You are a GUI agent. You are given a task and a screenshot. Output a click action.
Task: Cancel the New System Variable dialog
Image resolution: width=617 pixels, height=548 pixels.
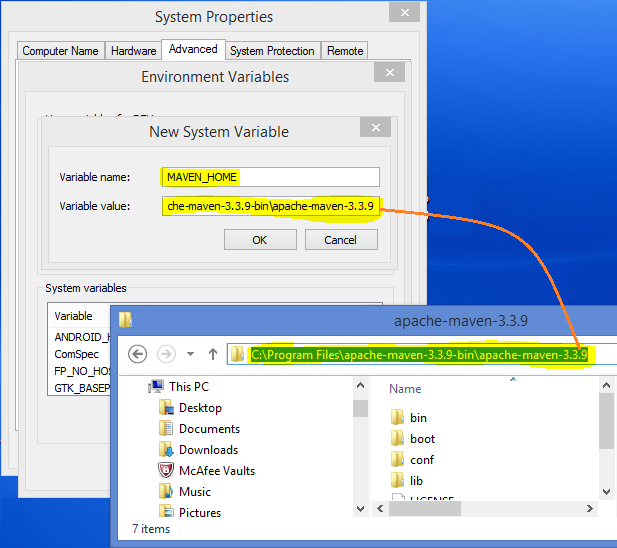tap(341, 240)
